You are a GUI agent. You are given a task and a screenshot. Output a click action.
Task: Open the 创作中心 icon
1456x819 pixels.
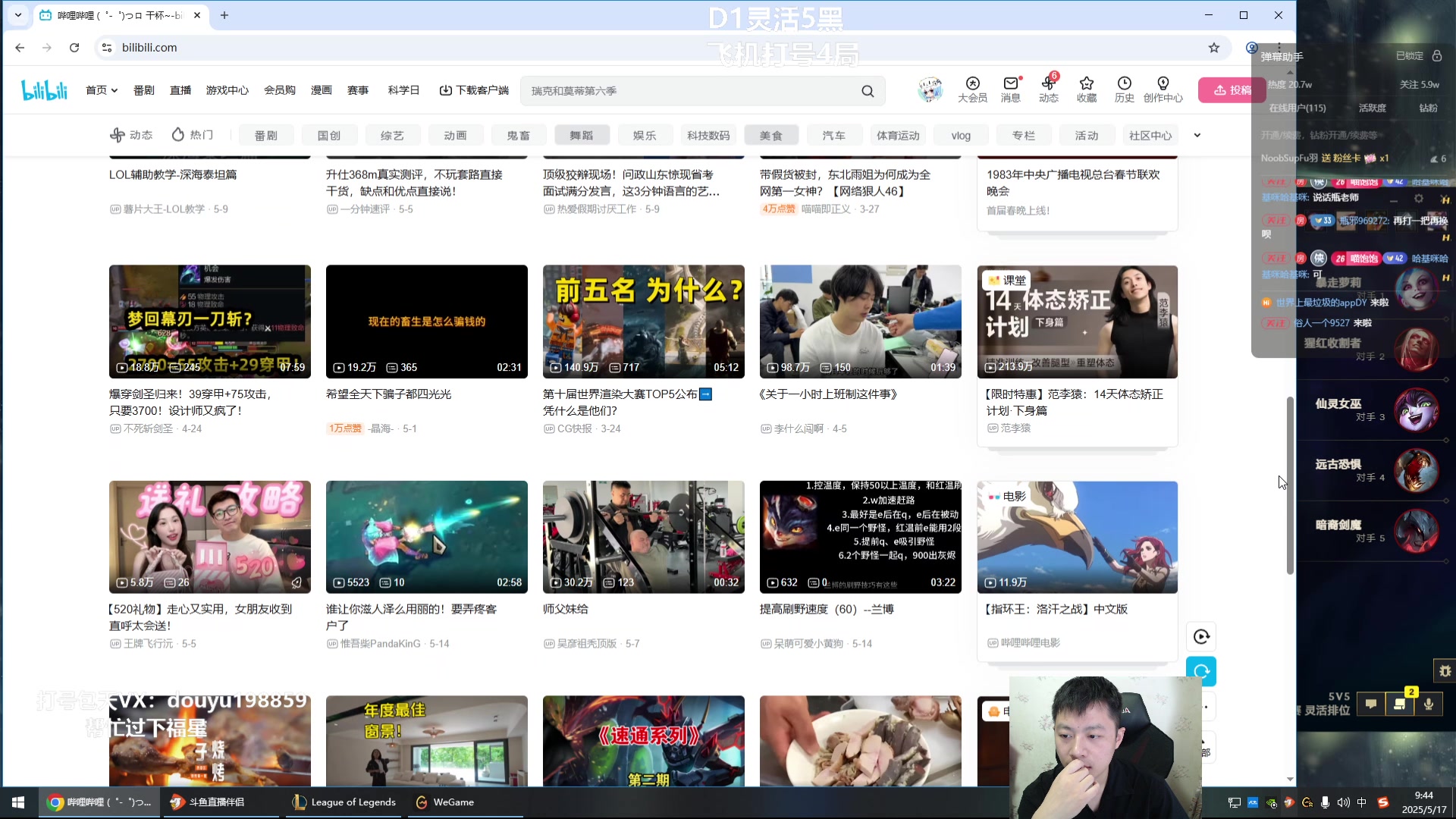click(x=1163, y=89)
